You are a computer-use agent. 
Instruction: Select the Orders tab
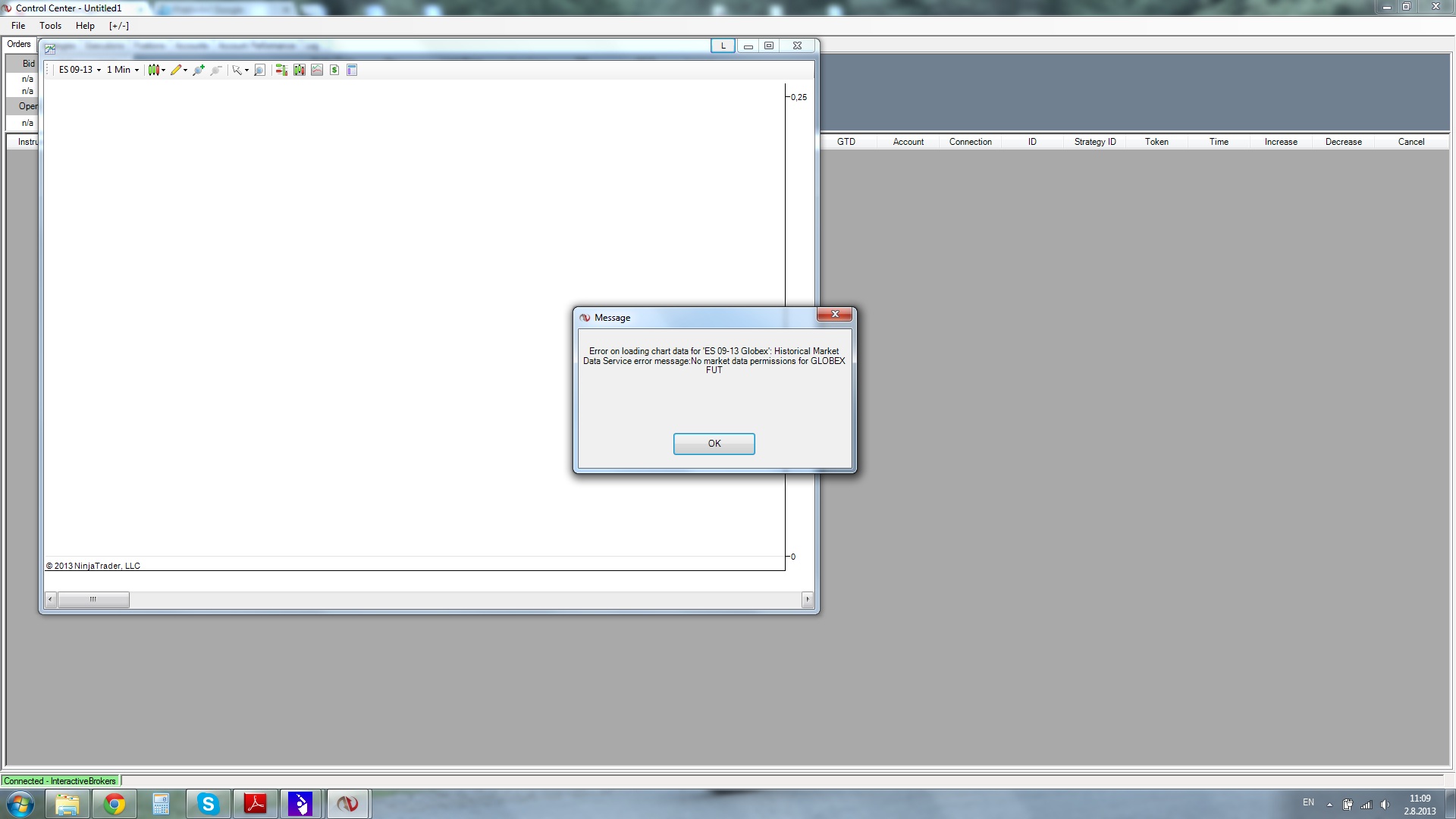pos(19,44)
